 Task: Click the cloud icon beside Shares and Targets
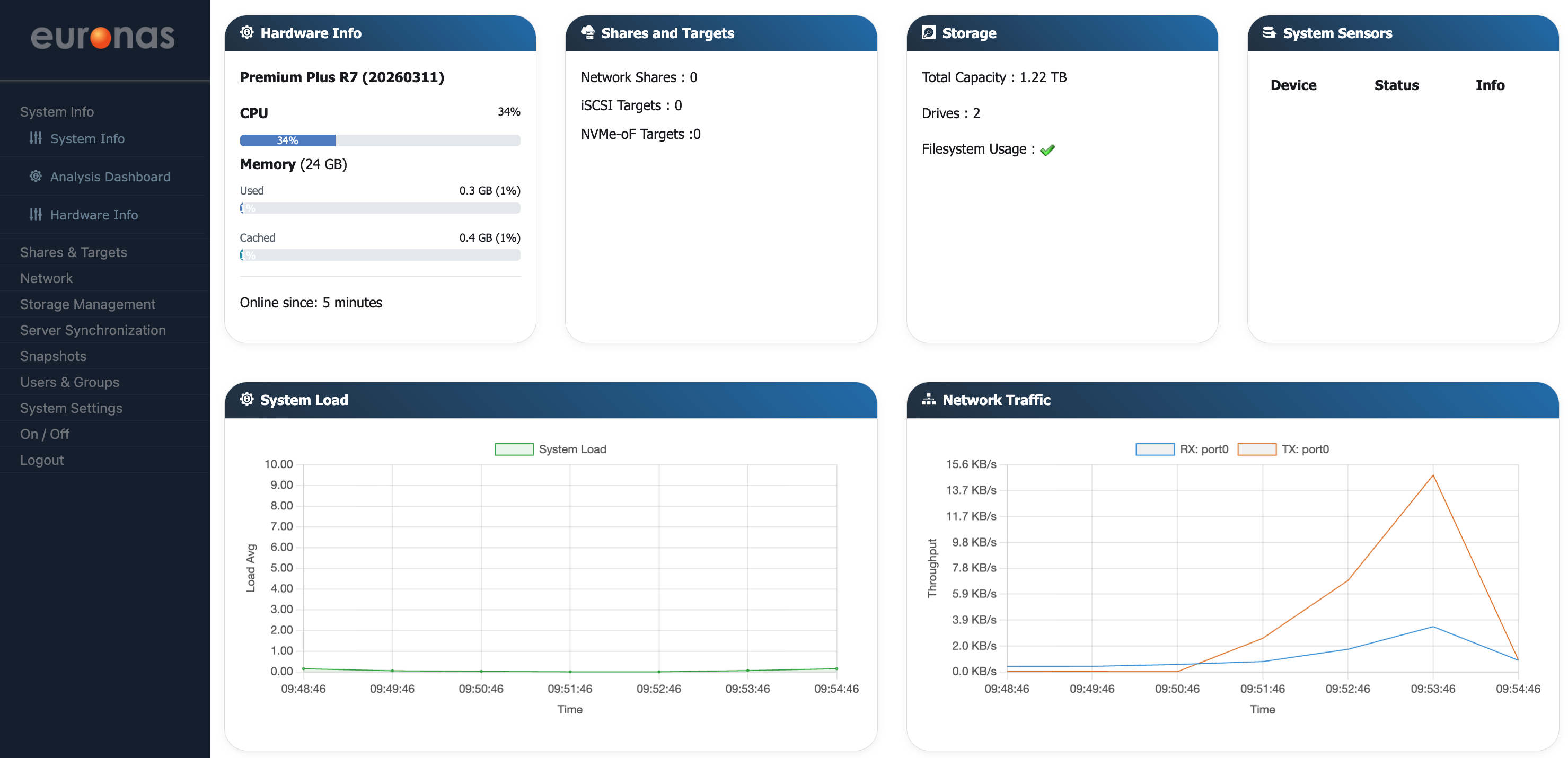click(x=587, y=32)
